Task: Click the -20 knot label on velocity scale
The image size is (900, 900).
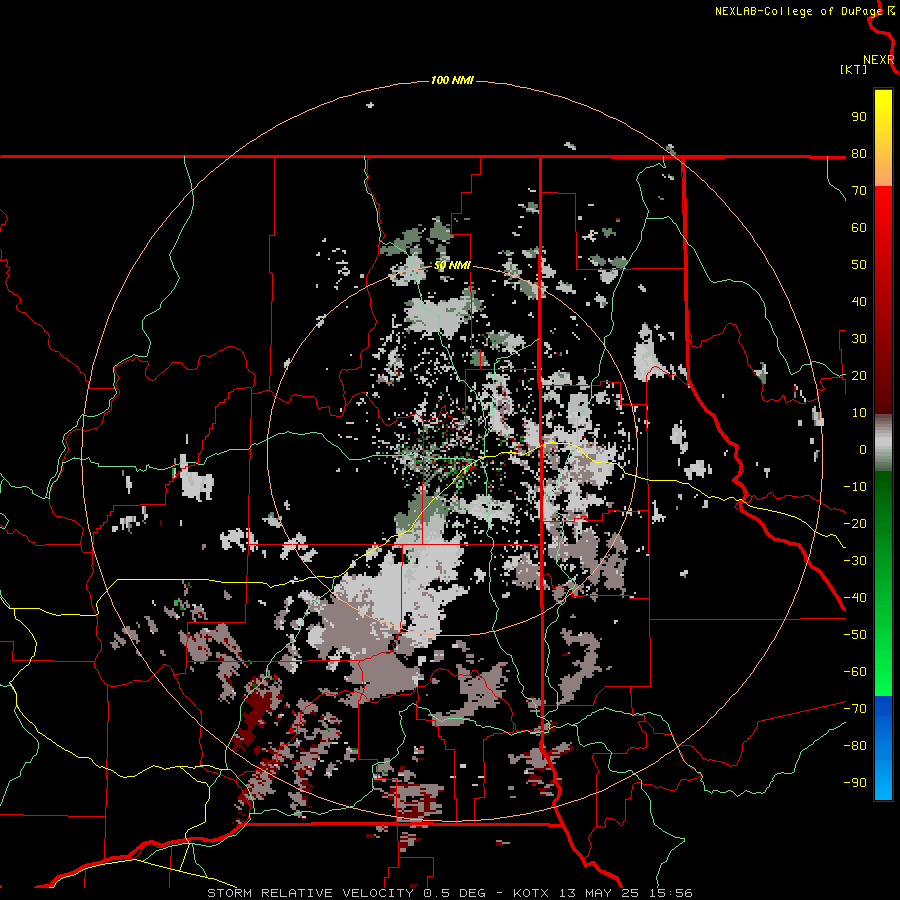Action: click(x=855, y=524)
